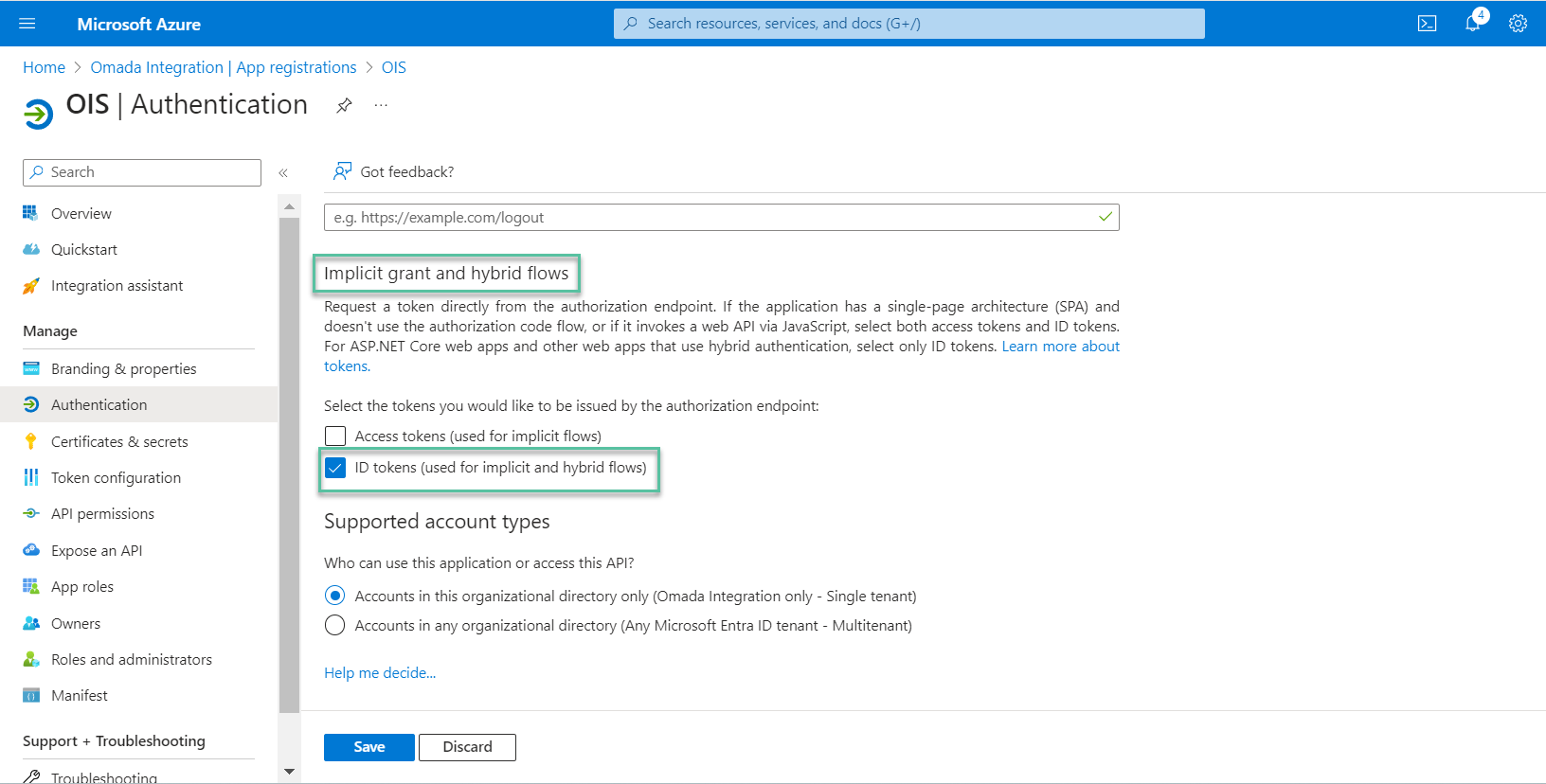Open the Azure portal hamburger menu

coord(27,24)
